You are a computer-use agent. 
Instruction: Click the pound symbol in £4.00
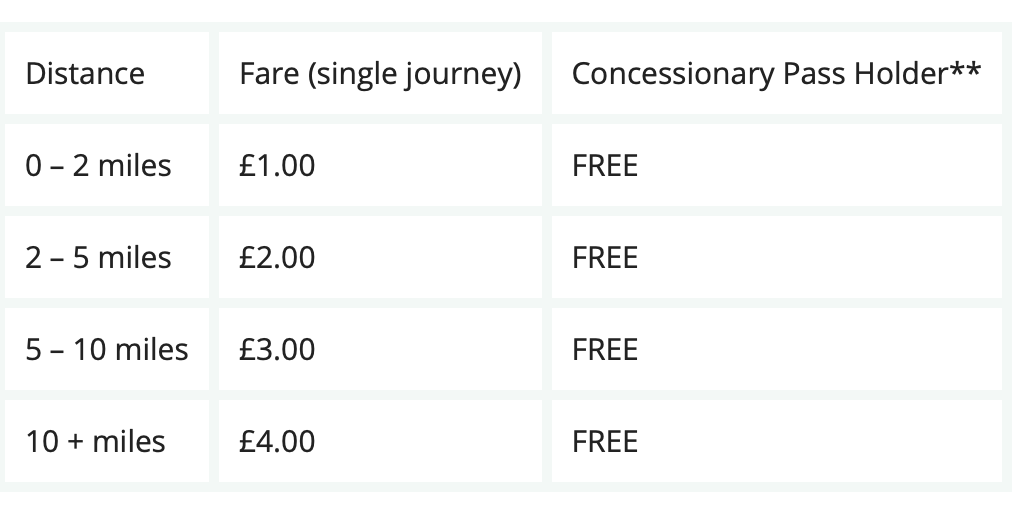pyautogui.click(x=246, y=441)
